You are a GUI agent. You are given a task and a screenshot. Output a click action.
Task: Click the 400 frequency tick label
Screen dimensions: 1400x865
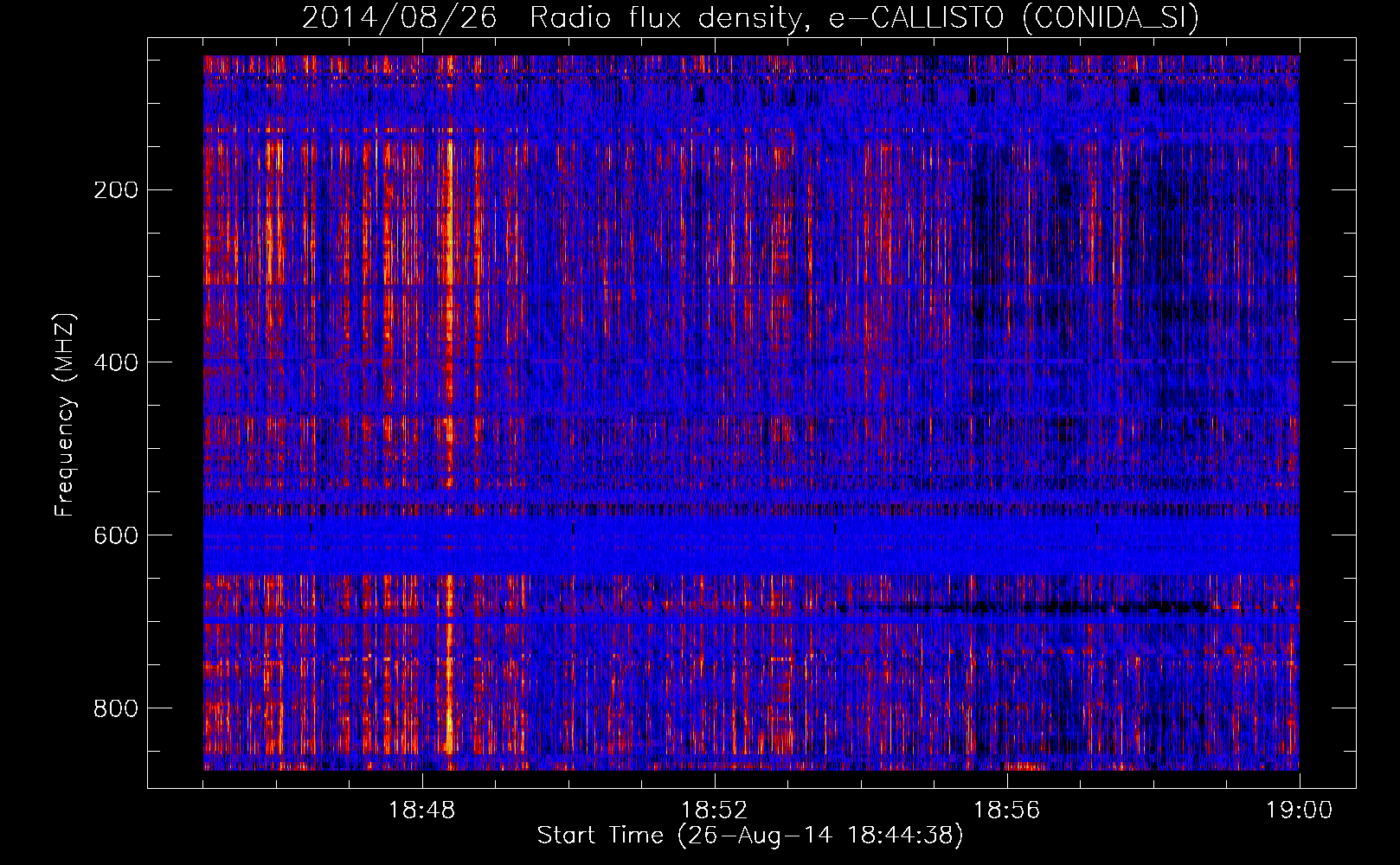(116, 362)
